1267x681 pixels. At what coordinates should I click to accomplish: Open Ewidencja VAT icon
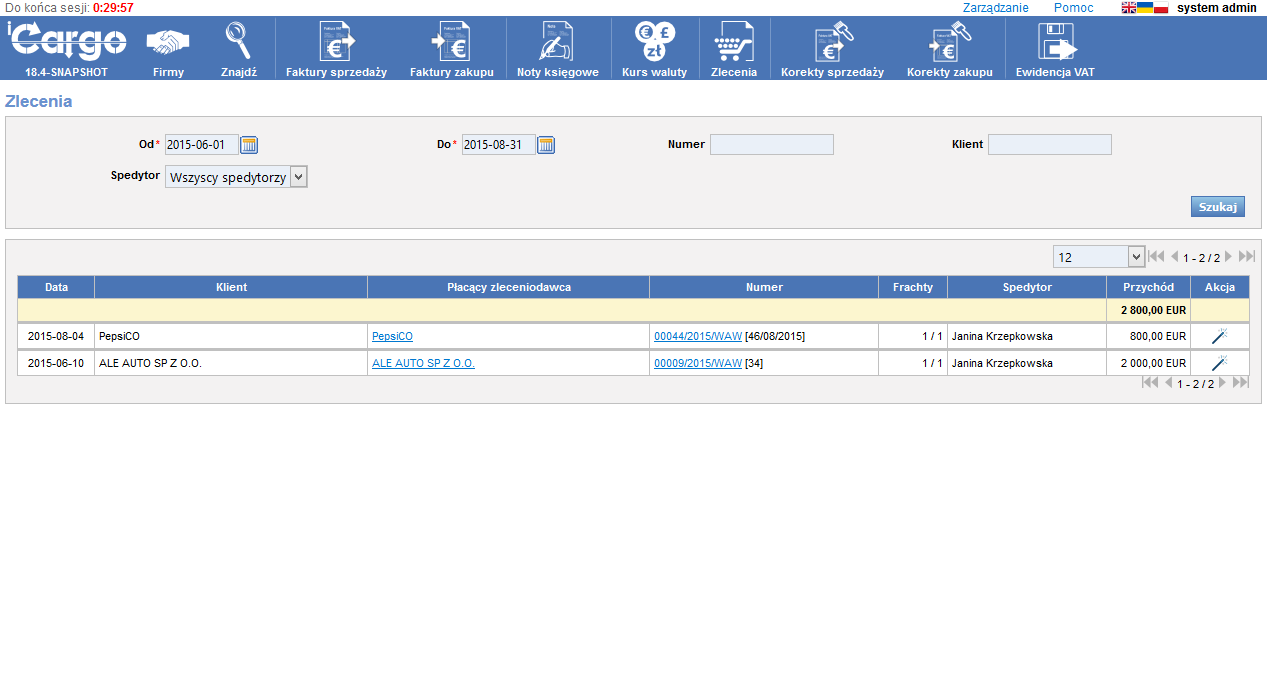click(x=1055, y=44)
